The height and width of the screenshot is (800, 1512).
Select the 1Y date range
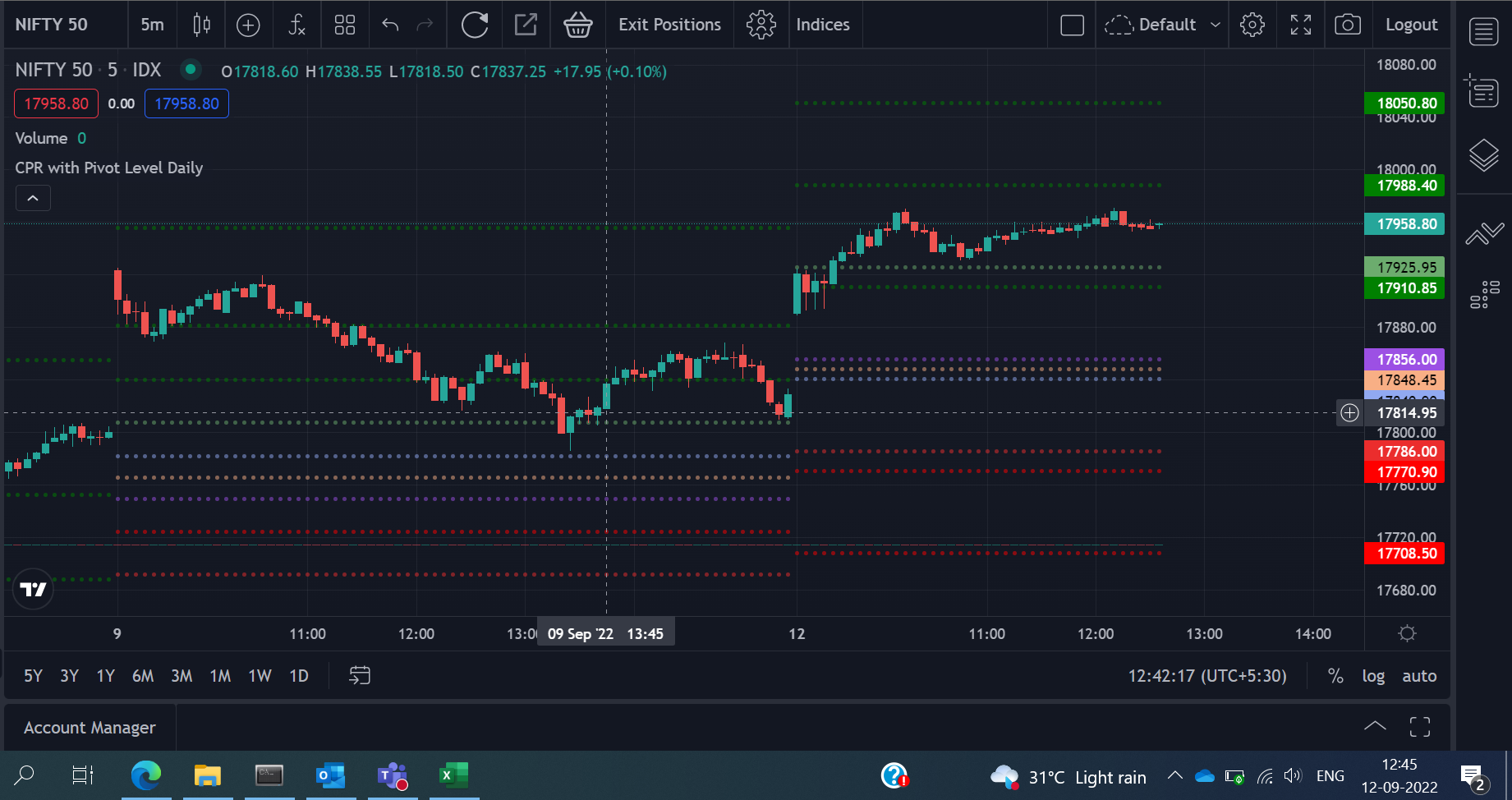click(105, 676)
